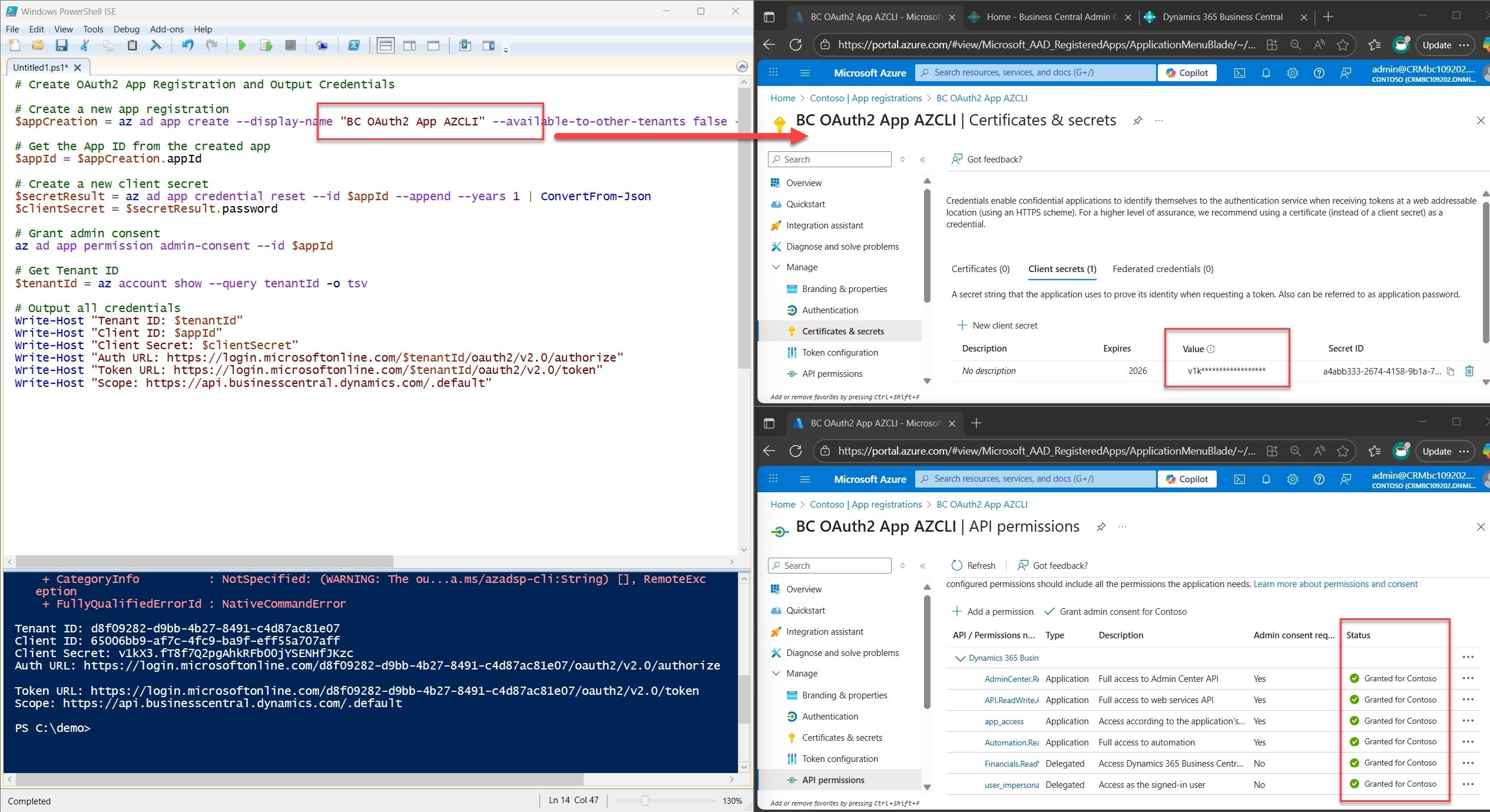Undo the last edit in the editor

click(187, 45)
